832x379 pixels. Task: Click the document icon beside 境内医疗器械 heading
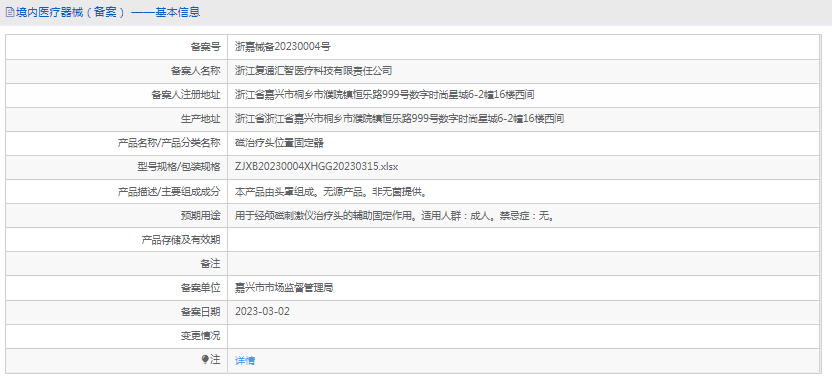(9, 12)
